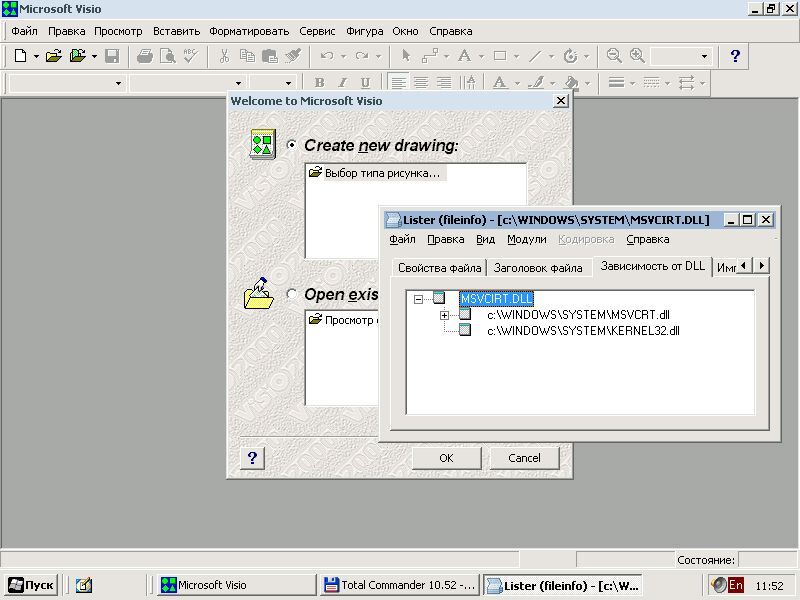Select the Line tool

535,56
